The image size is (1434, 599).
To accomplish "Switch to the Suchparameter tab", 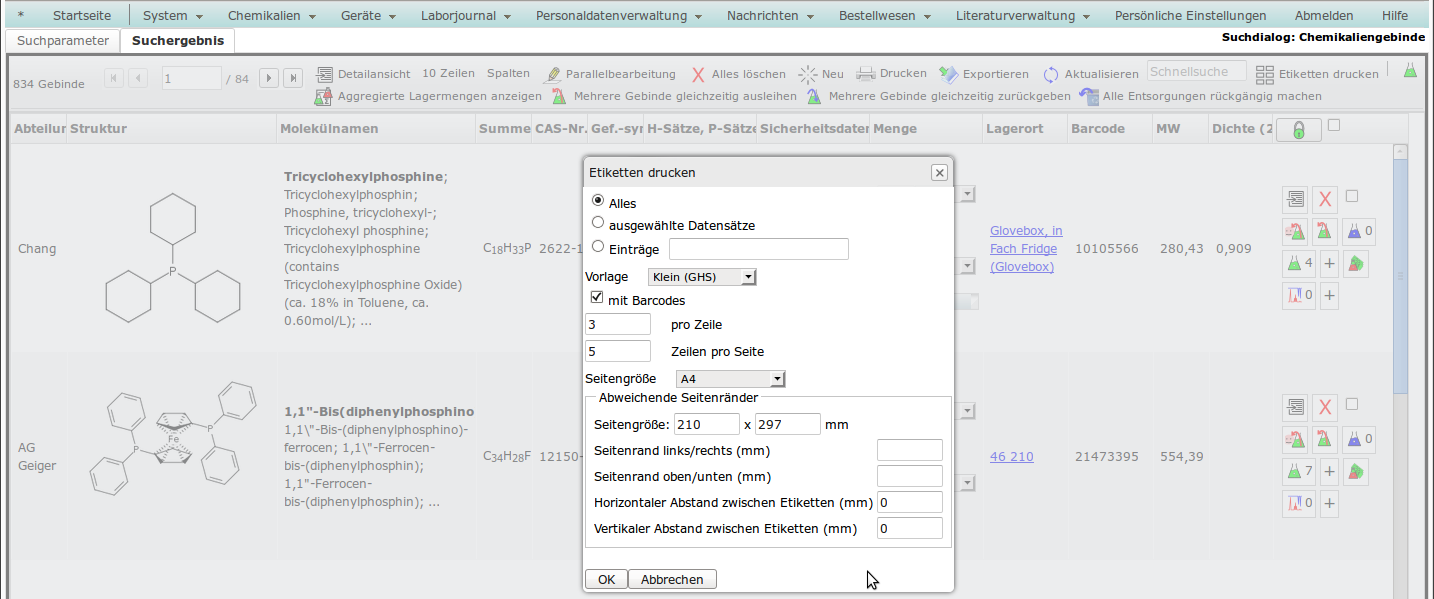I will [x=62, y=41].
